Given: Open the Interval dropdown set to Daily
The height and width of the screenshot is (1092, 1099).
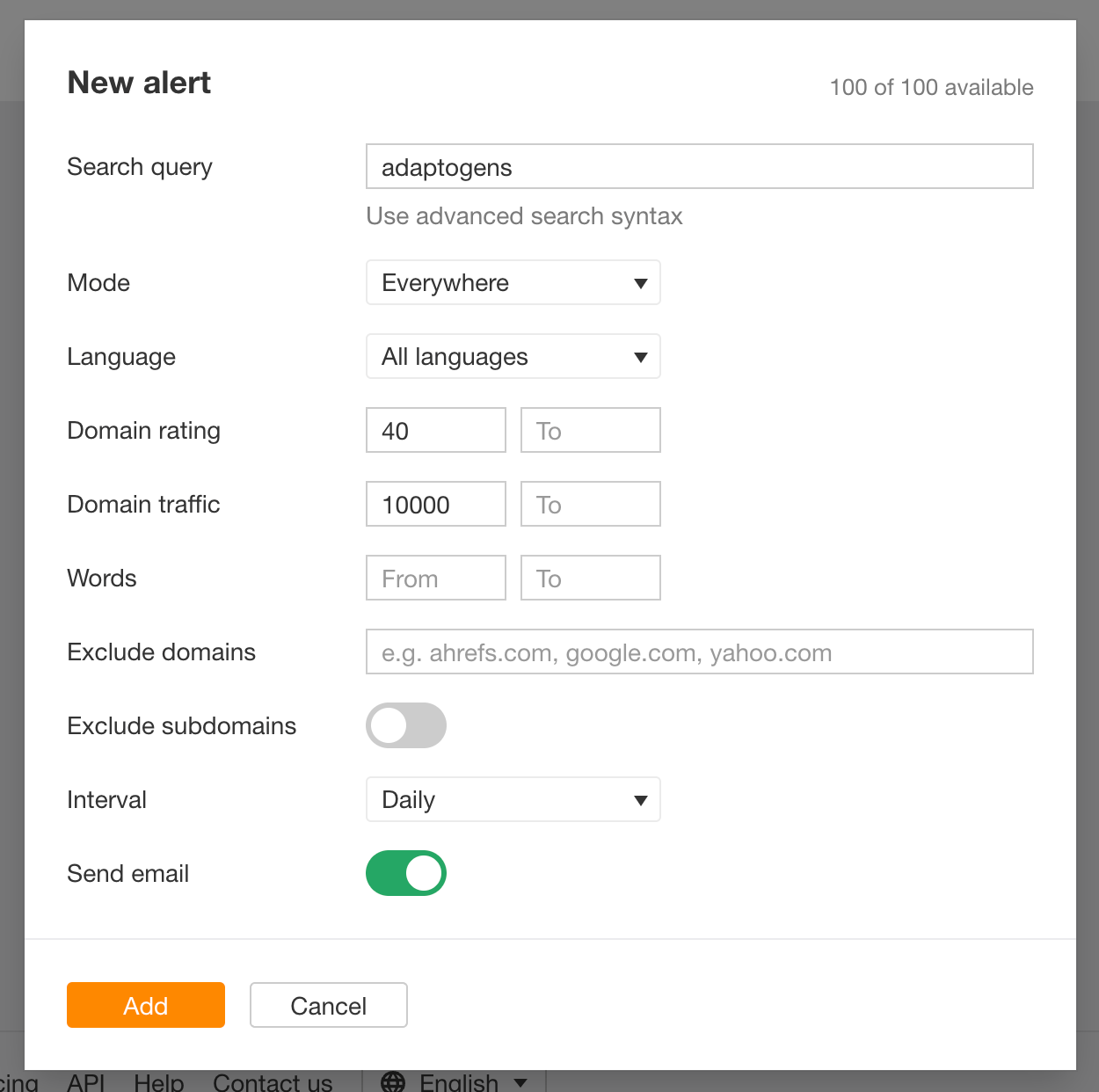Looking at the screenshot, I should (513, 799).
